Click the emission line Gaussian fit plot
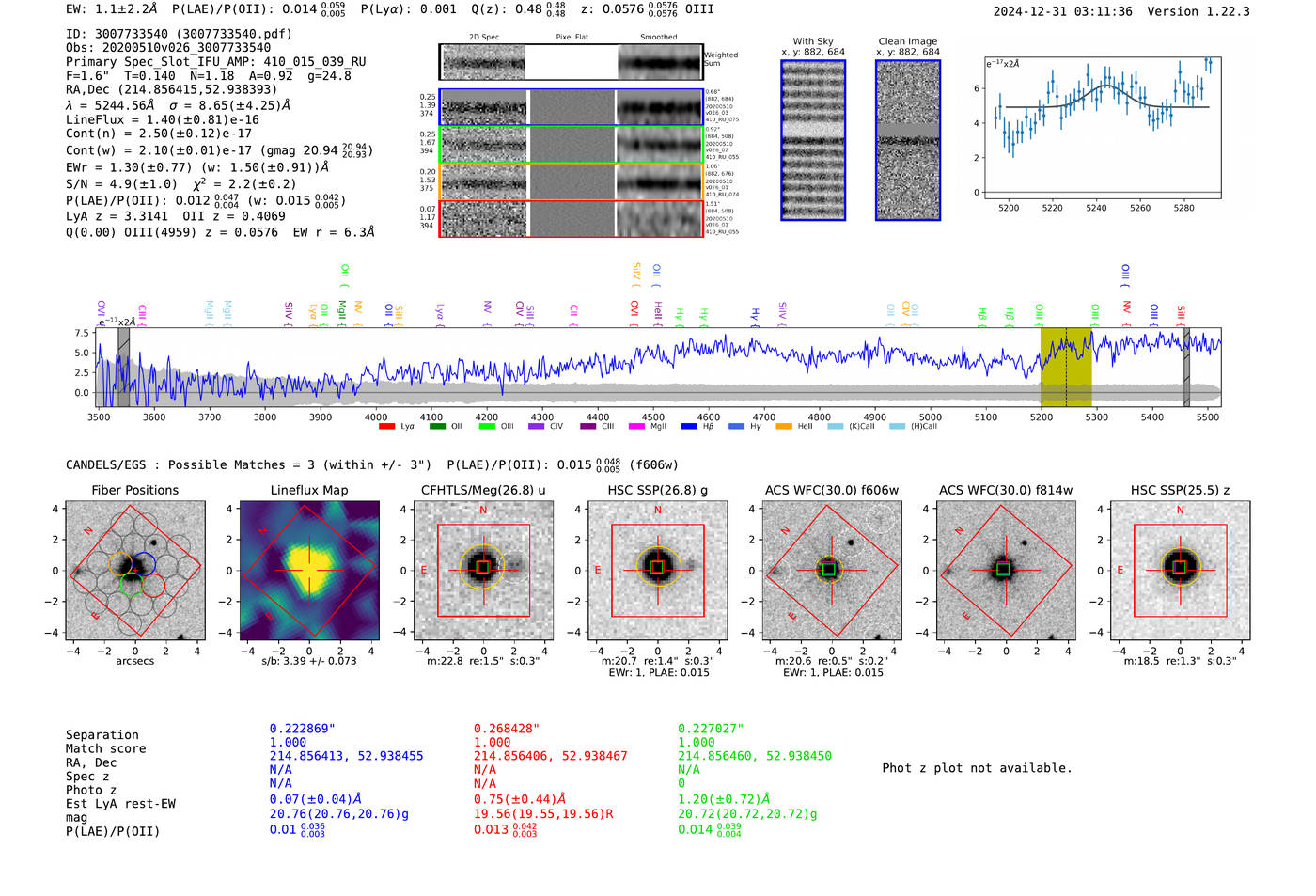This screenshot has width=1316, height=896. [x=1103, y=127]
